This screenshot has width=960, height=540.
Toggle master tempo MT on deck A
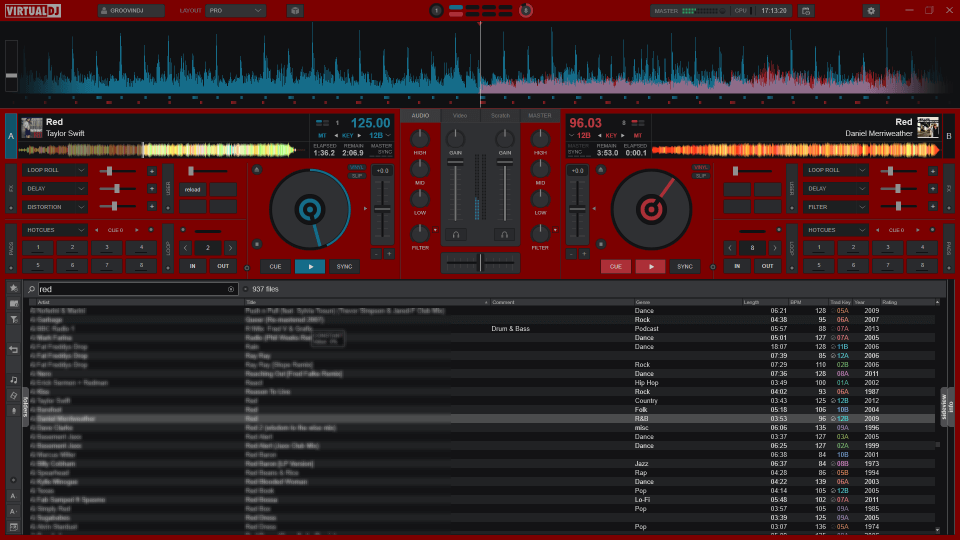322,135
